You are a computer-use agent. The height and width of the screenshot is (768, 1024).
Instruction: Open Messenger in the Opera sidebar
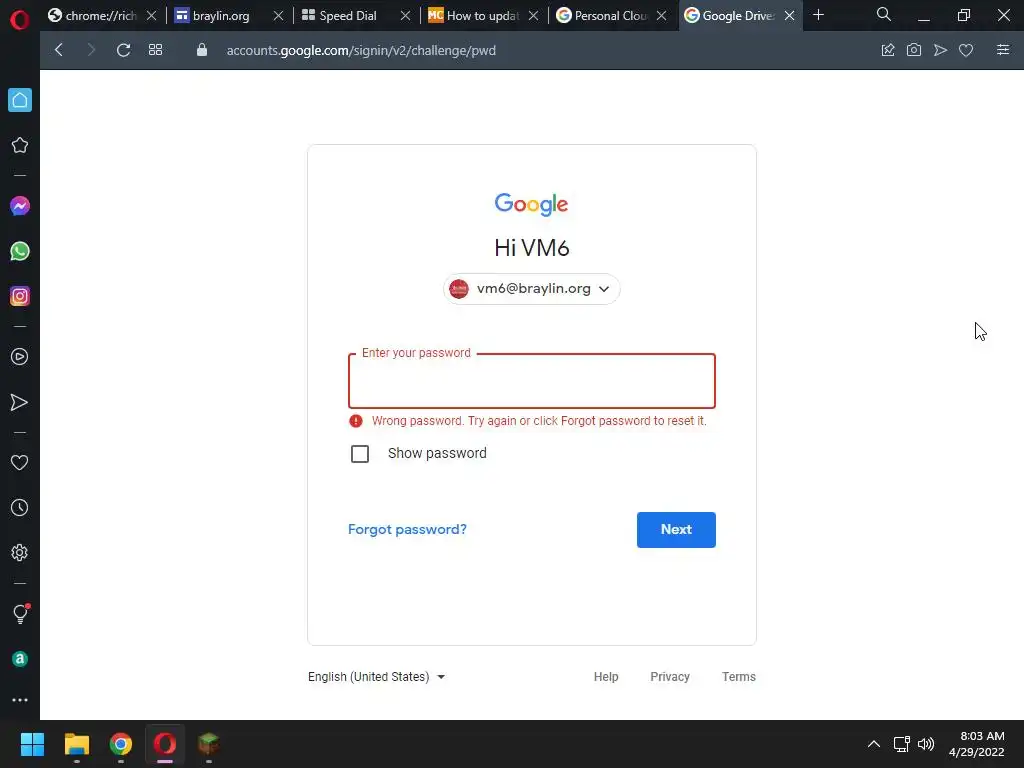(x=20, y=206)
